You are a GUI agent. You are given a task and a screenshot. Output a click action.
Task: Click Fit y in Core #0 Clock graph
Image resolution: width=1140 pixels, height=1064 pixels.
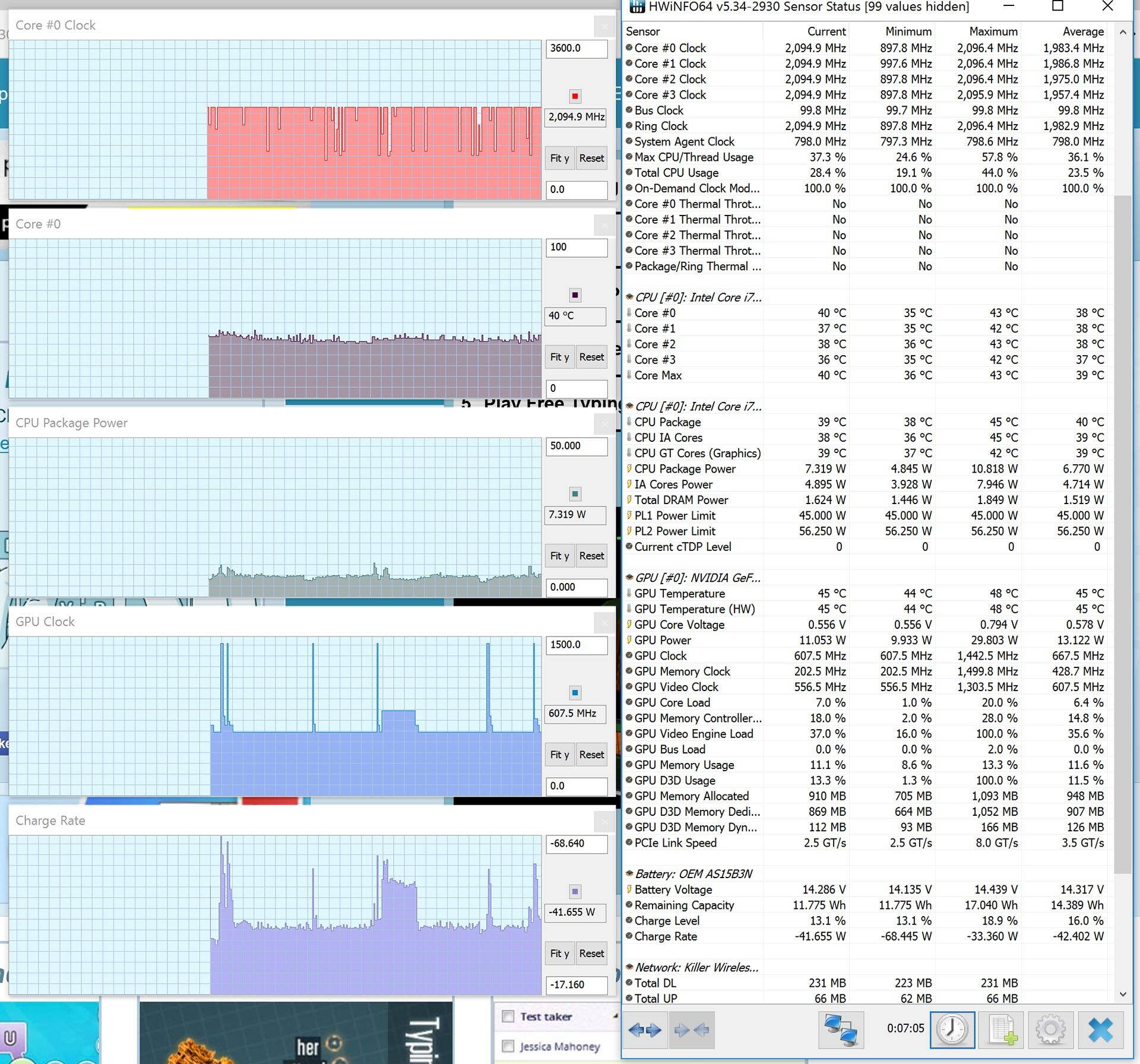pos(559,159)
